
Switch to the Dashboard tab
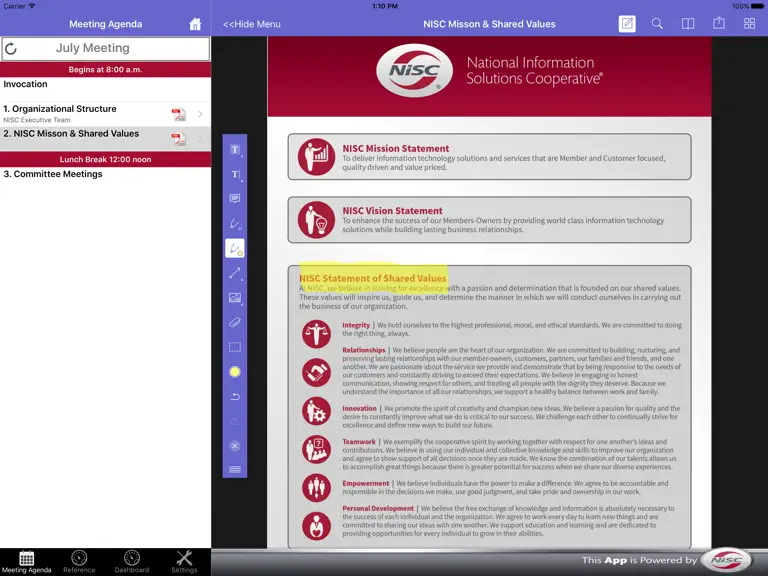132,562
